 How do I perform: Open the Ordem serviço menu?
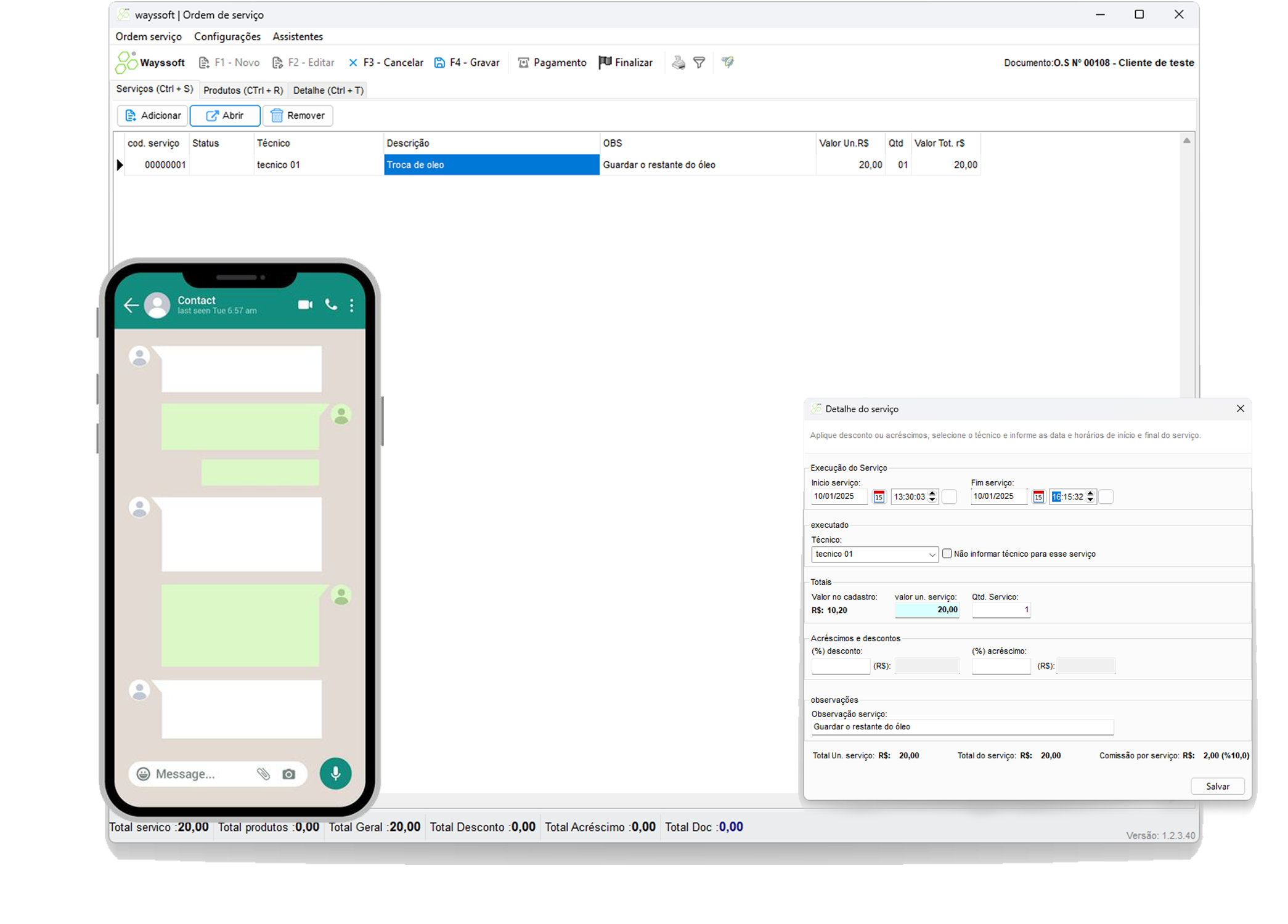click(x=149, y=36)
